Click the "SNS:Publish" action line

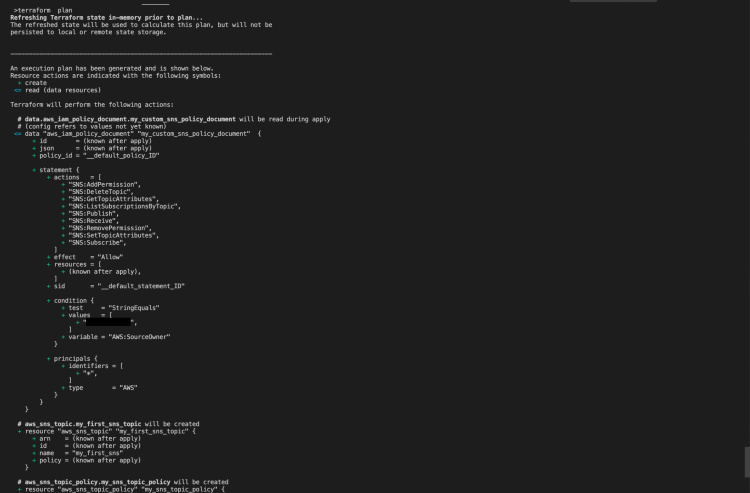coord(93,213)
